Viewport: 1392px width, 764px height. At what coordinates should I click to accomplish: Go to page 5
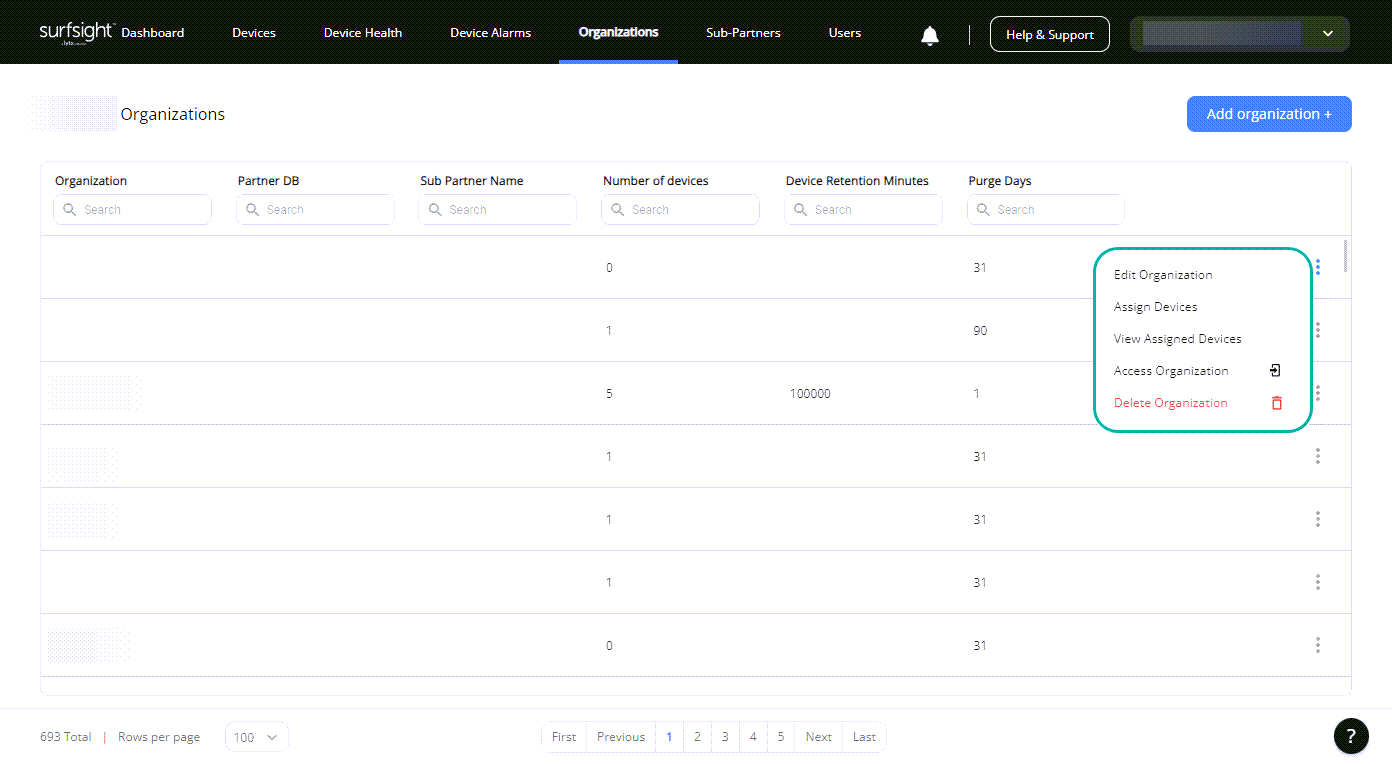[x=781, y=737]
